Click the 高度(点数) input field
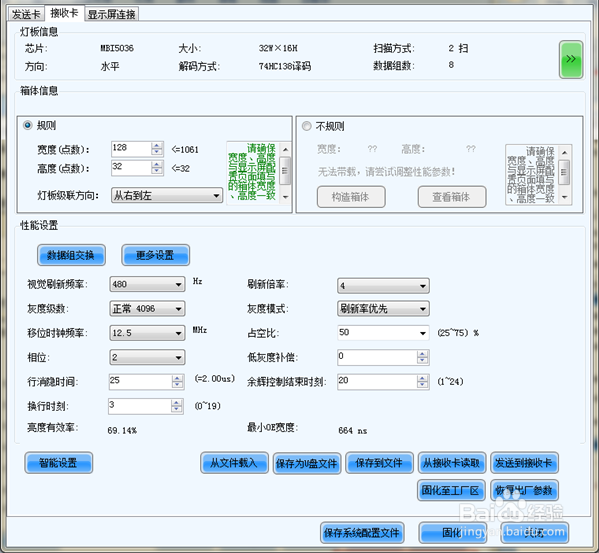 (131, 168)
